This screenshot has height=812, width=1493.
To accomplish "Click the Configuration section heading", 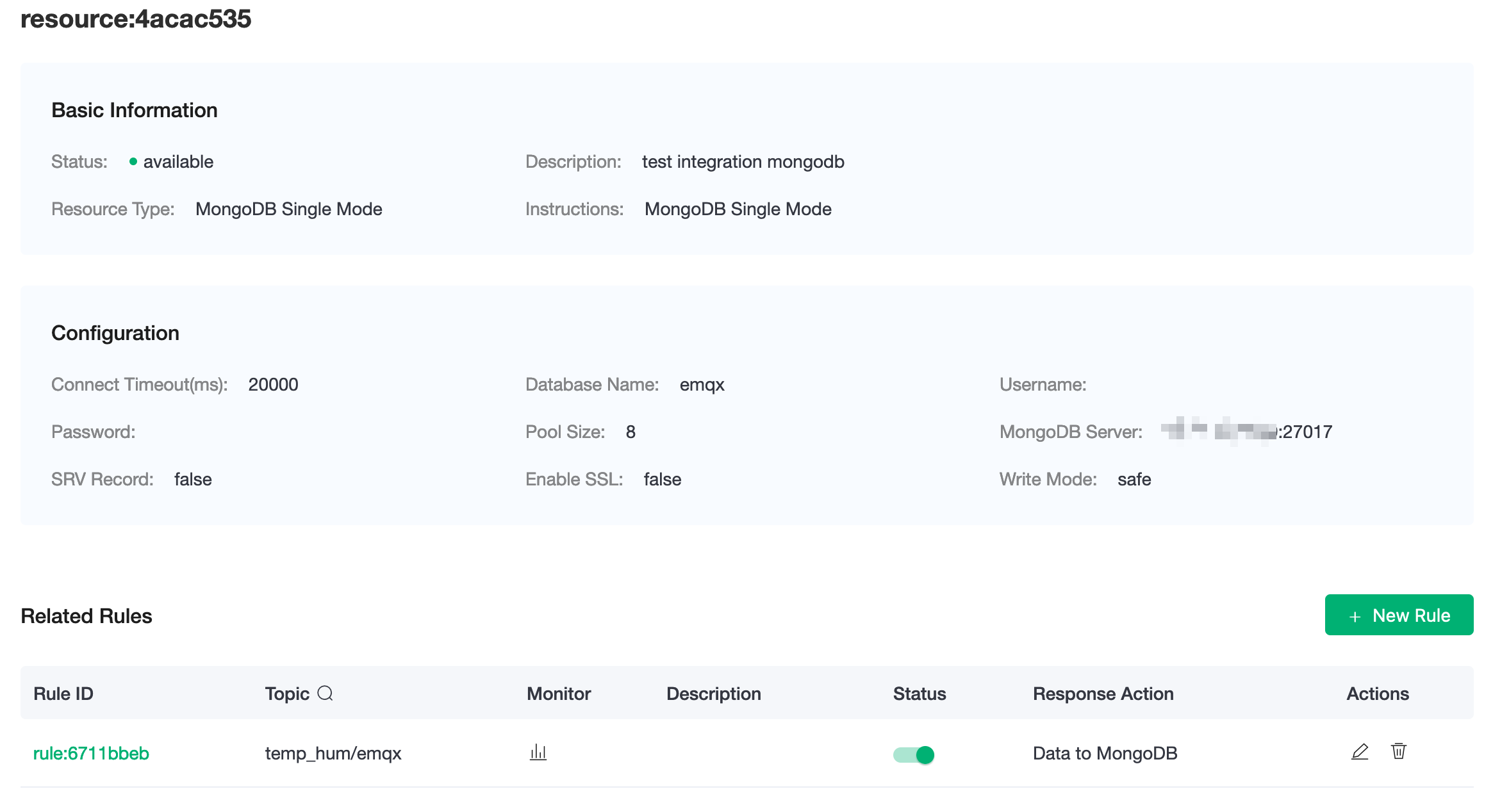I will [x=115, y=333].
